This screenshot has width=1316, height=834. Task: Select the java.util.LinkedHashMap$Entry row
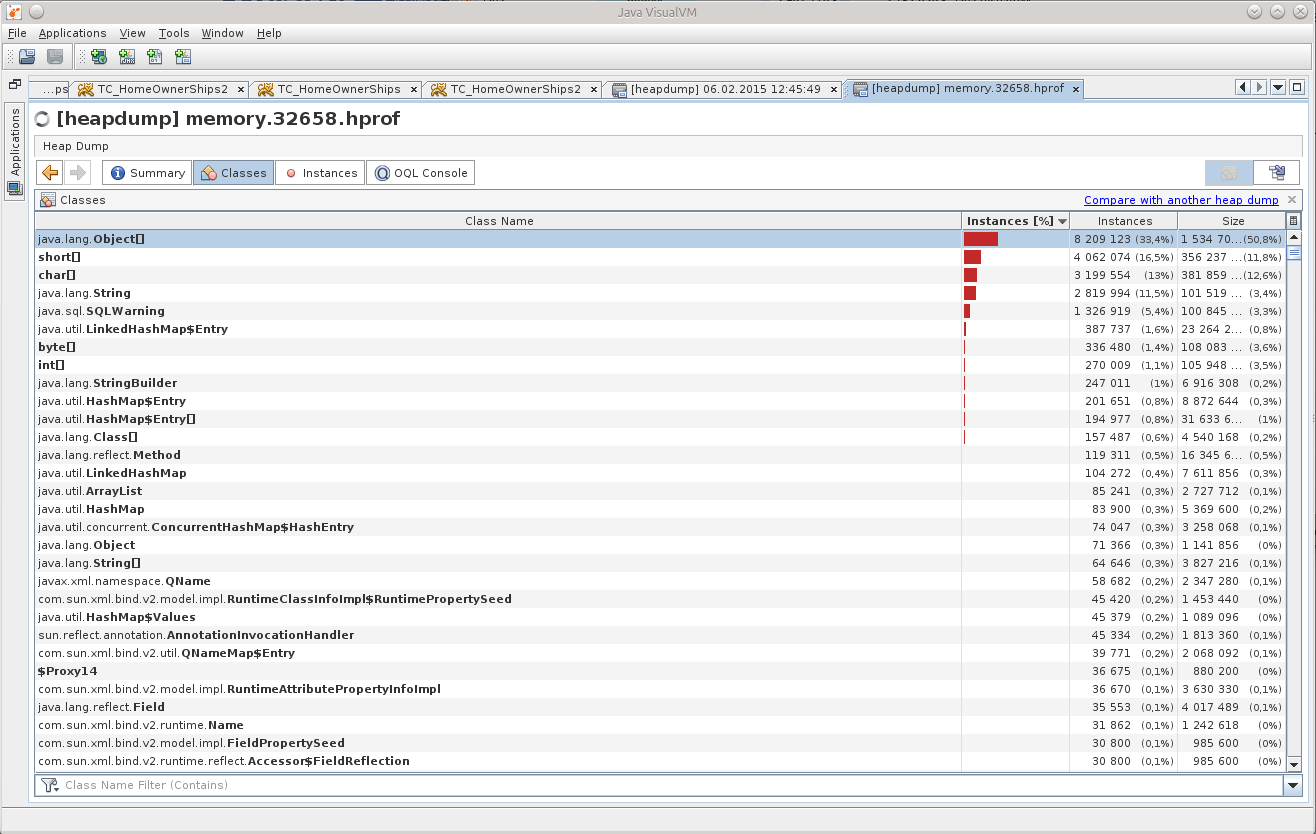(x=660, y=329)
